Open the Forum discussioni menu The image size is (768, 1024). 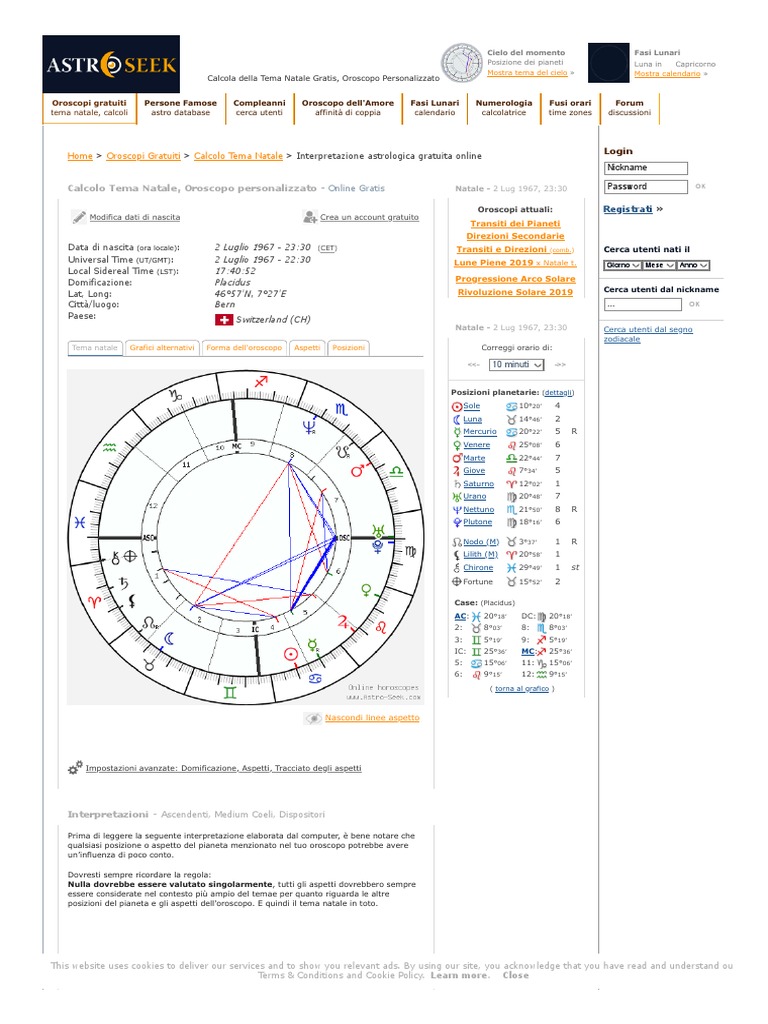629,108
